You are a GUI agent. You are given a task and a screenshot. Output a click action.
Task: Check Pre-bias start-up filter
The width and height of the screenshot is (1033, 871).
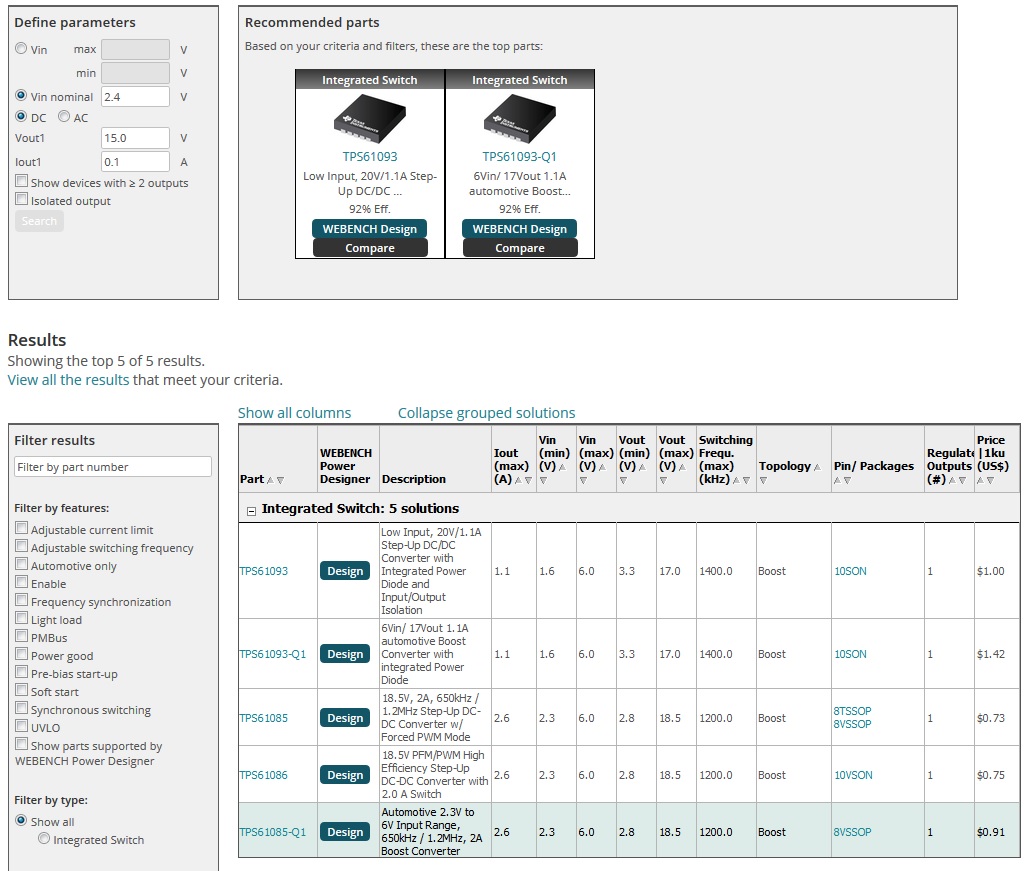pos(22,672)
